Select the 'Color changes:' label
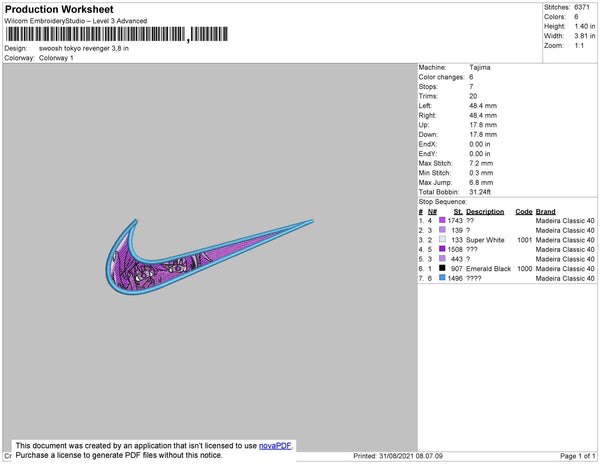The width and height of the screenshot is (600, 464). [x=441, y=77]
